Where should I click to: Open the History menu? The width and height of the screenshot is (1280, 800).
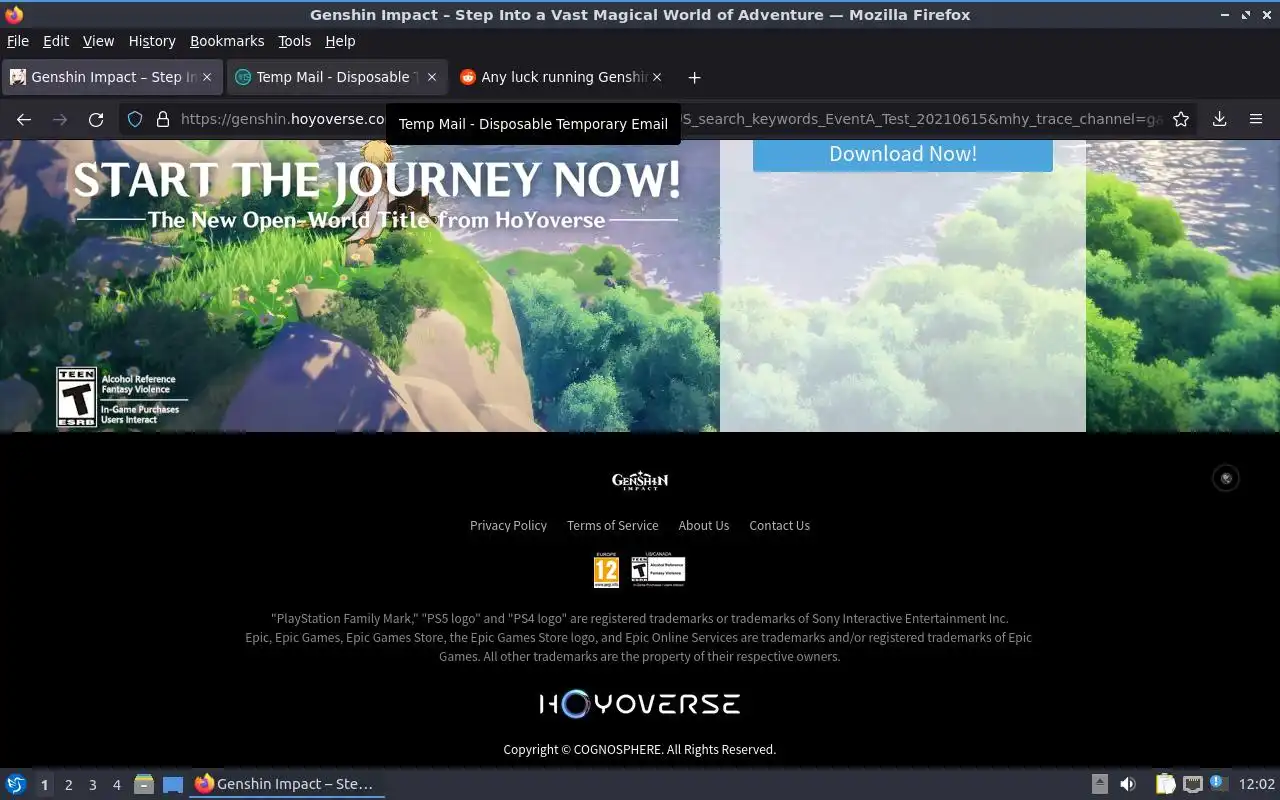[152, 41]
